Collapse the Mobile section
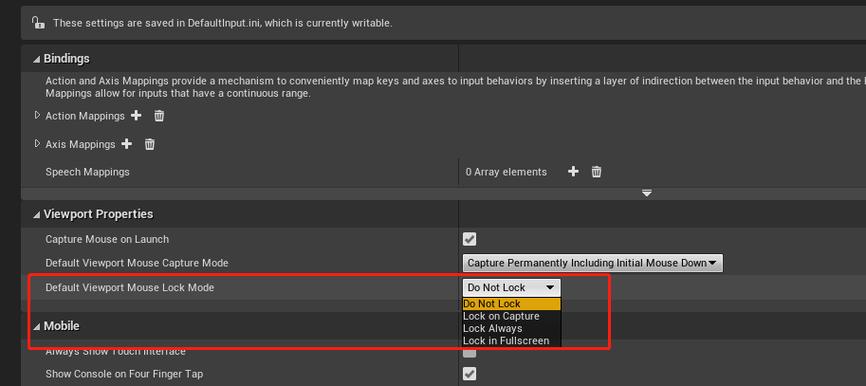866x386 pixels. (x=36, y=326)
